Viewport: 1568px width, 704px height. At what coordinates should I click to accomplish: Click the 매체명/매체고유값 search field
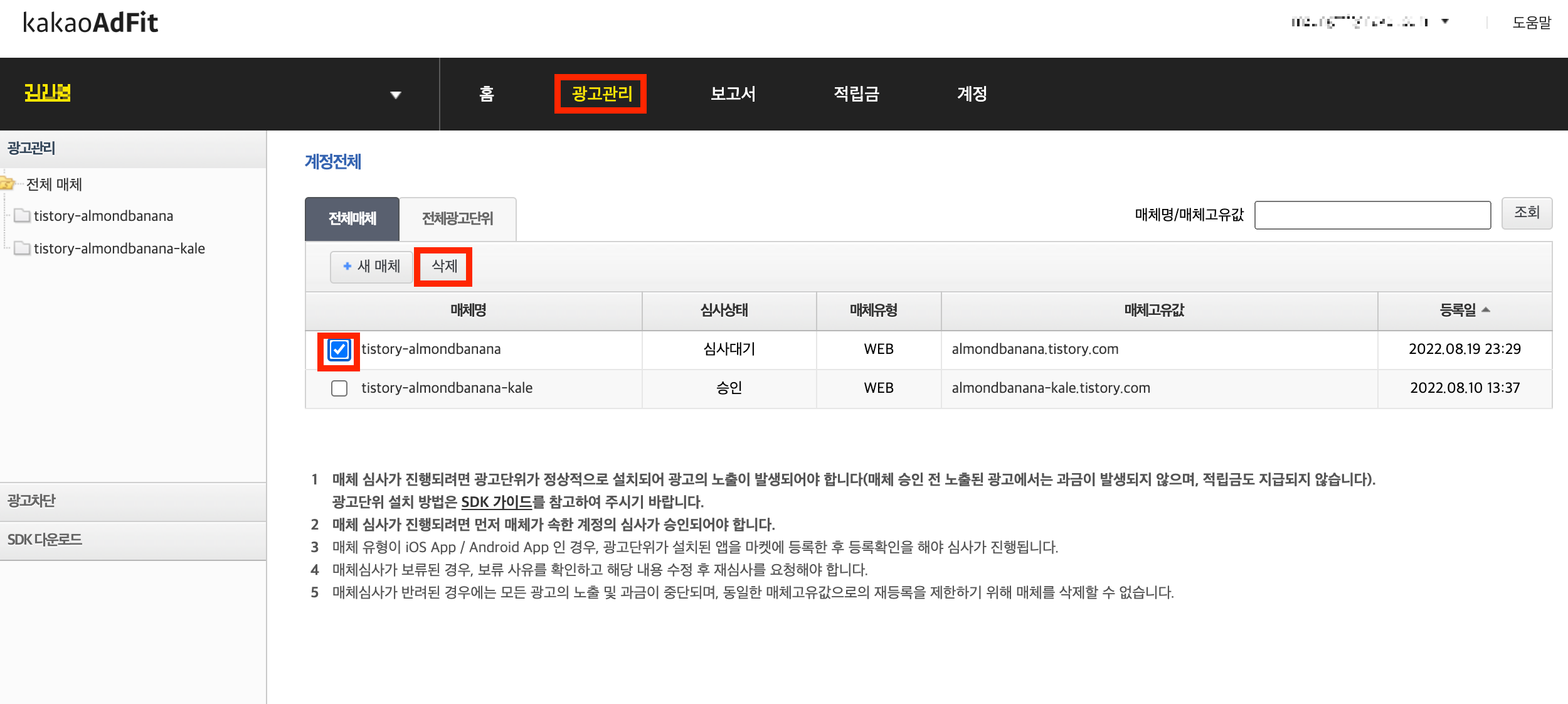click(x=1372, y=215)
